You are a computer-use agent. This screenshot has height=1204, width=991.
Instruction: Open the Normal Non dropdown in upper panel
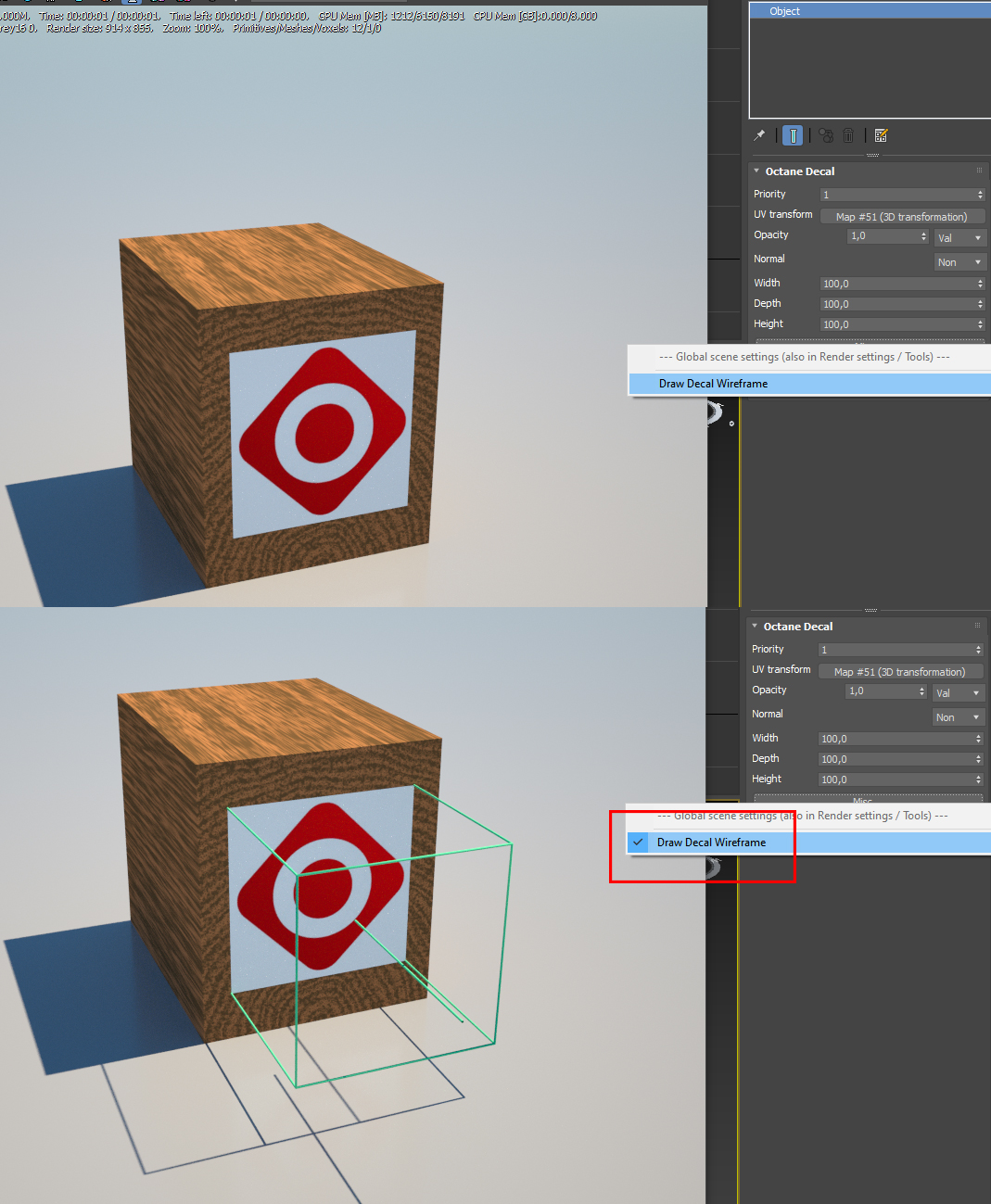pyautogui.click(x=959, y=262)
